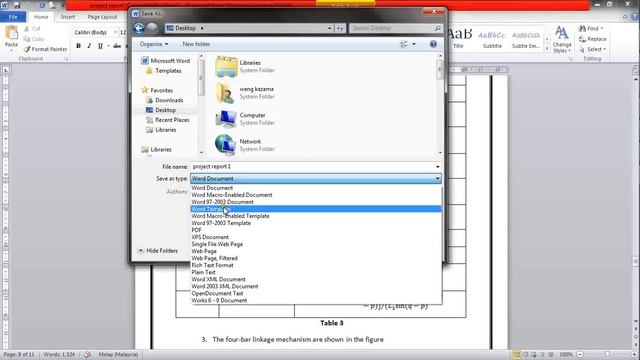Viewport: 640px width, 360px height.
Task: Click the Find binoculars icon
Action: [x=582, y=29]
